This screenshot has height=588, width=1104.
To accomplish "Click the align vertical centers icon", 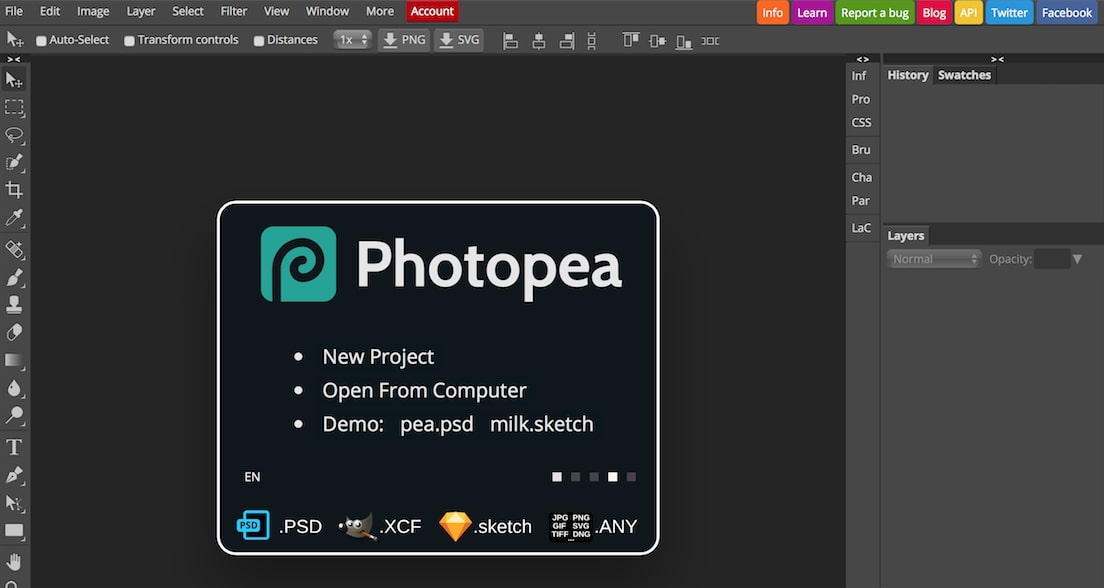I will click(x=657, y=41).
